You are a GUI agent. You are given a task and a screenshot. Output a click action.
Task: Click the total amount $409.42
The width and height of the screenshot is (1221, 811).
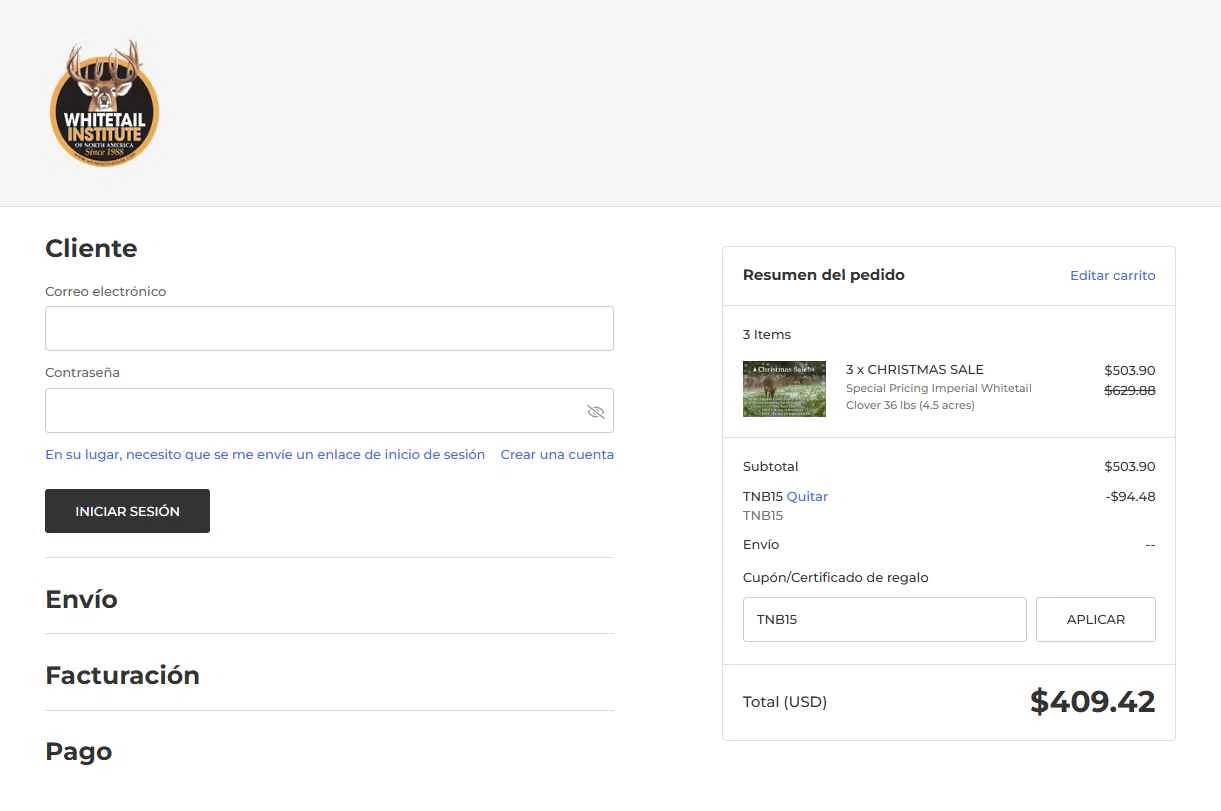pyautogui.click(x=1092, y=702)
